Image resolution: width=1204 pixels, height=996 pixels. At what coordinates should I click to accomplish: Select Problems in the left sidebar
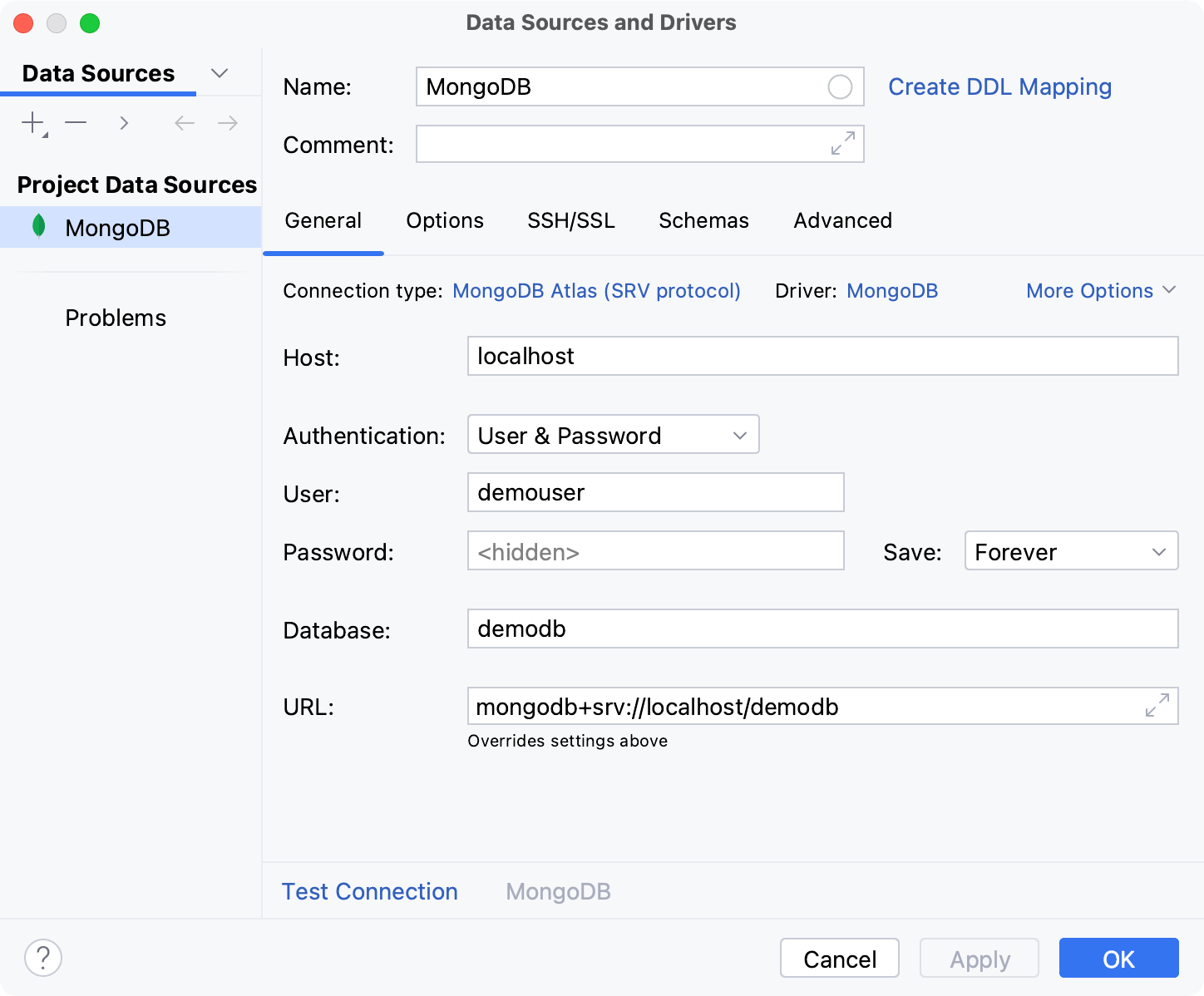click(x=116, y=317)
